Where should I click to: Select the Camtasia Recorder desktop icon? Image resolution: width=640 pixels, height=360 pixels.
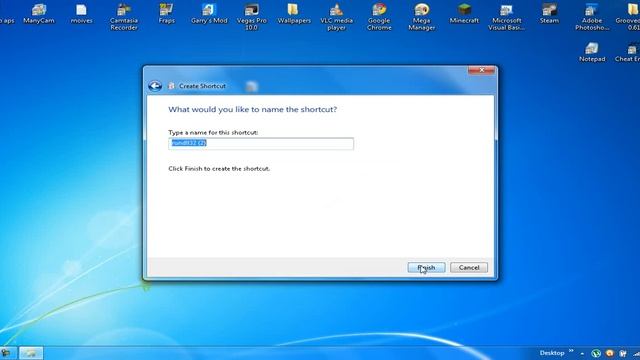124,17
